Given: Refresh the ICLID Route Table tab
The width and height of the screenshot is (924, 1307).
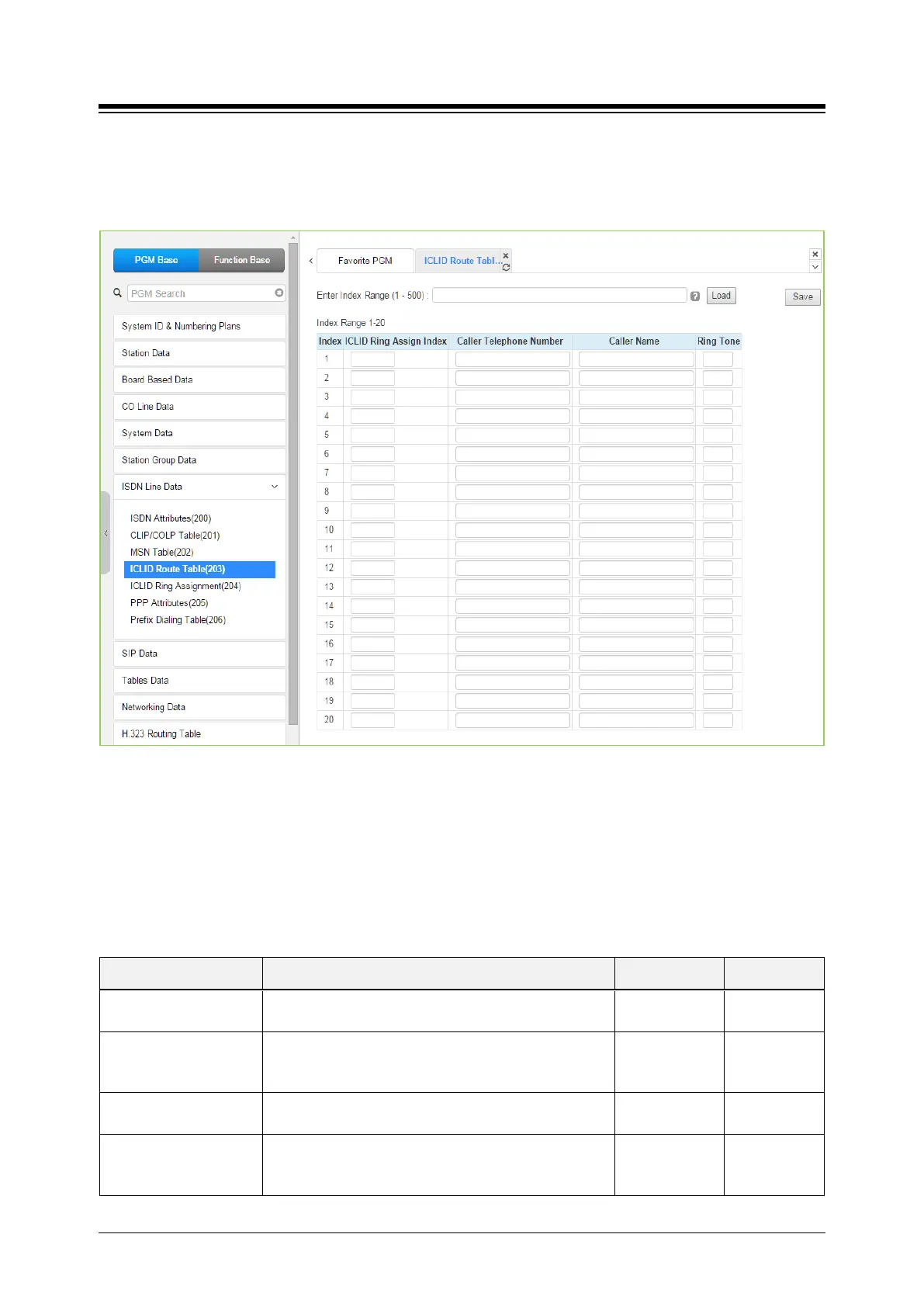Looking at the screenshot, I should coord(506,267).
